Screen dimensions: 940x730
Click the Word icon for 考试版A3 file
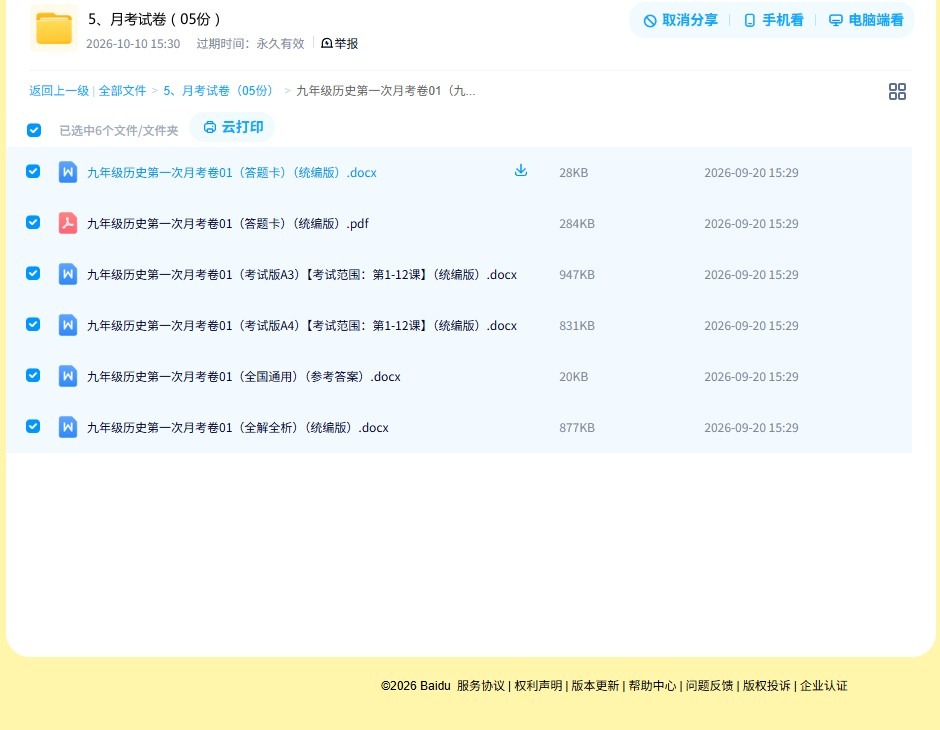[68, 274]
